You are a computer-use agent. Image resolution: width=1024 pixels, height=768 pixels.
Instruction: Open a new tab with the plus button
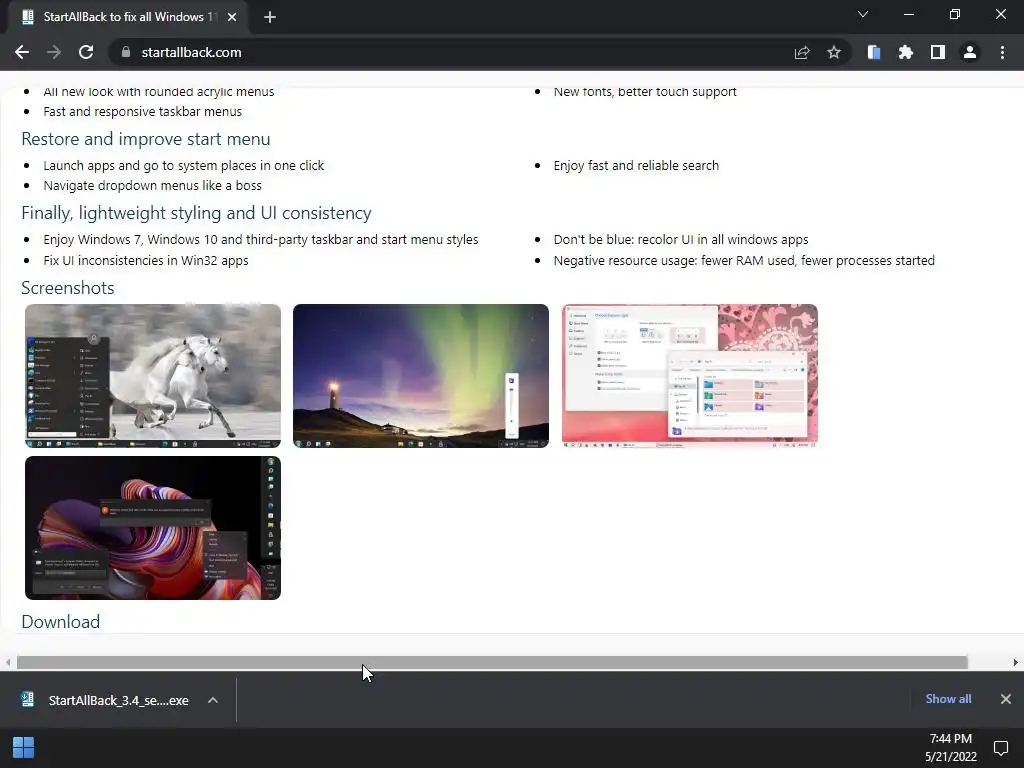[x=270, y=17]
